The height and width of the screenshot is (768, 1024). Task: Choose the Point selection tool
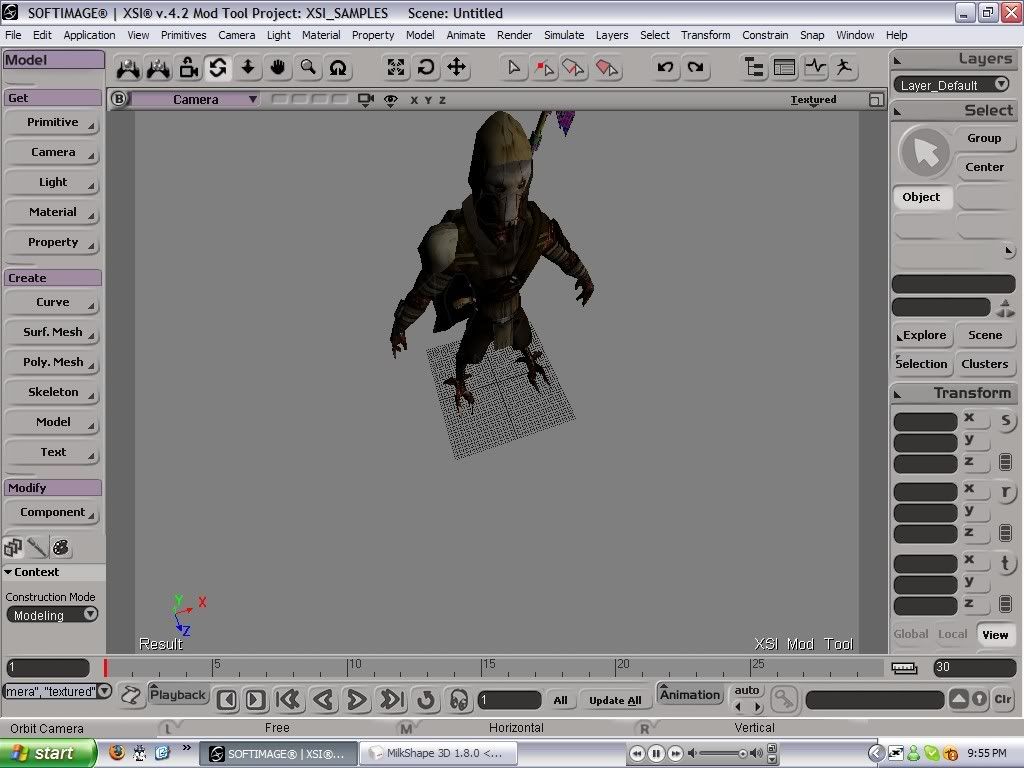[x=543, y=67]
